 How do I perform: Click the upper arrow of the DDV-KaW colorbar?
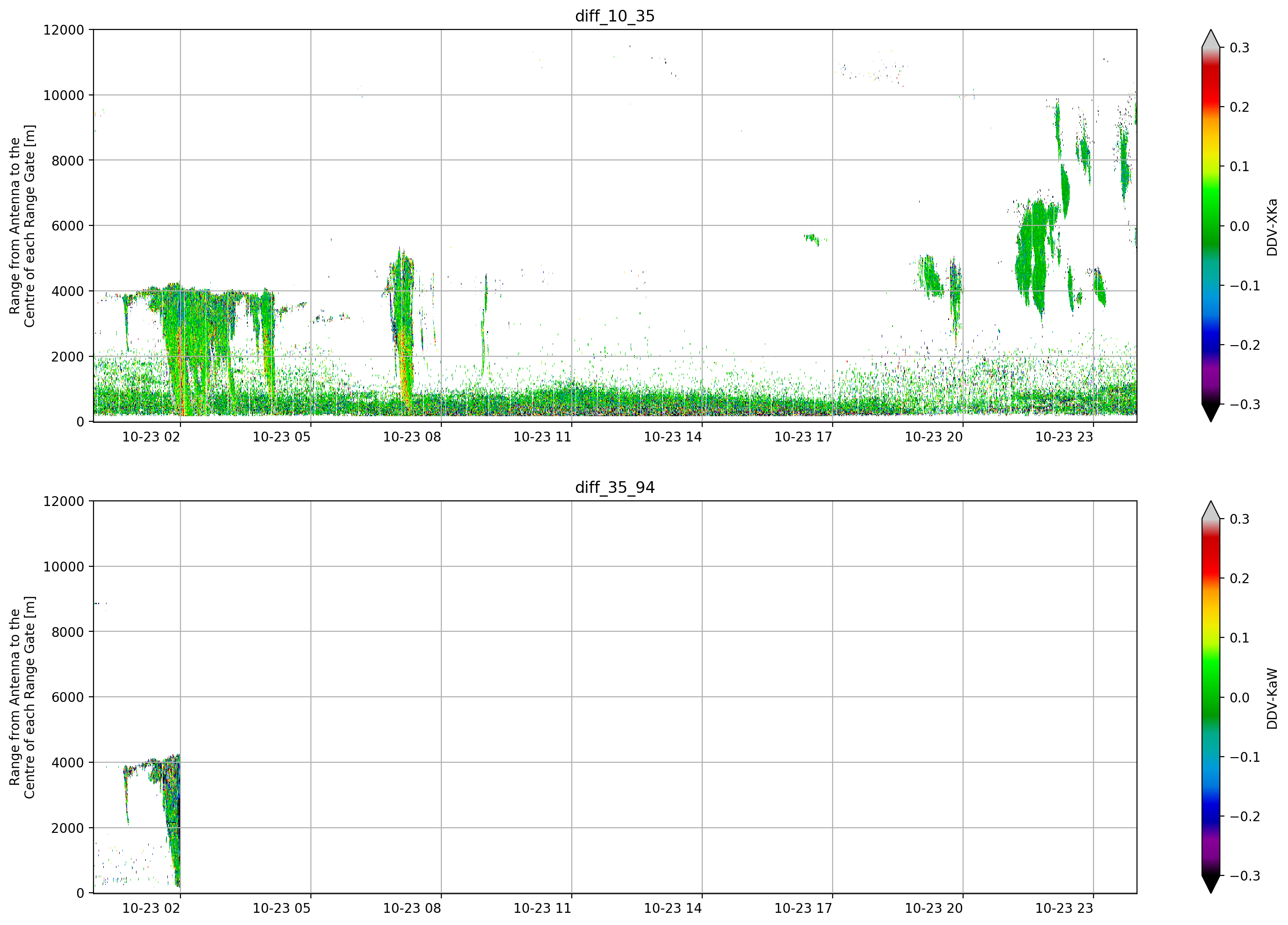(x=1211, y=510)
